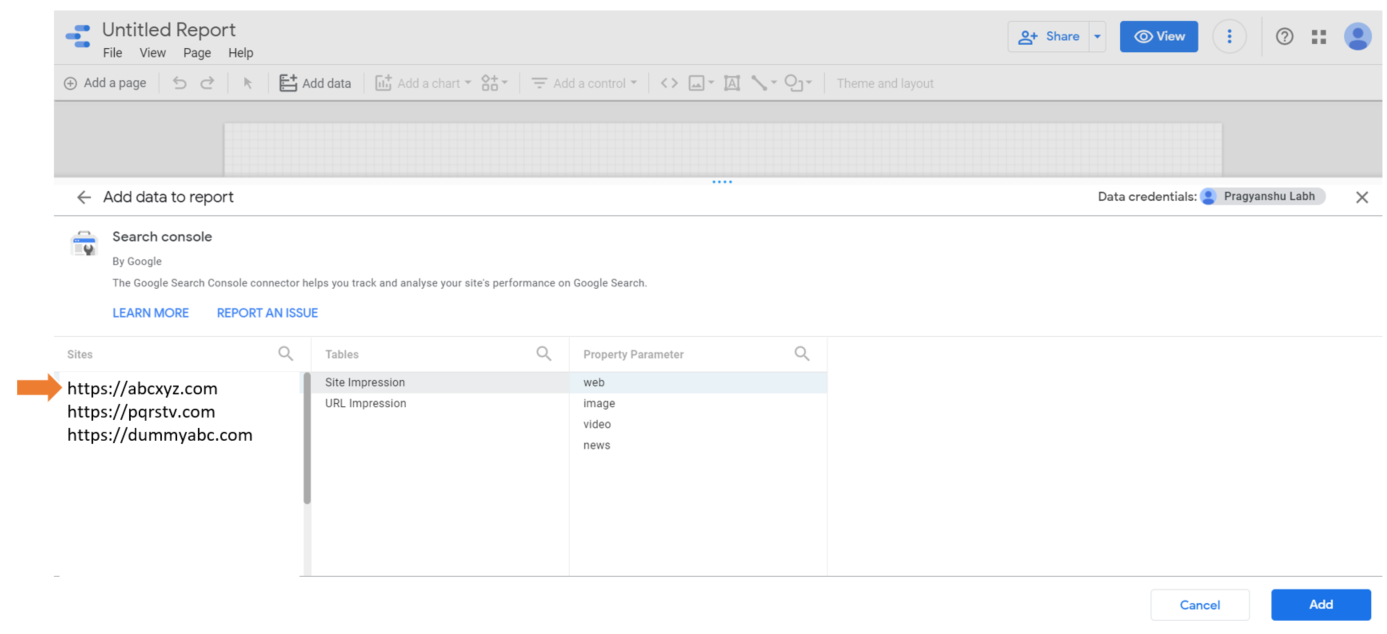1387x634 pixels.
Task: Choose the web property parameter
Action: pos(698,382)
